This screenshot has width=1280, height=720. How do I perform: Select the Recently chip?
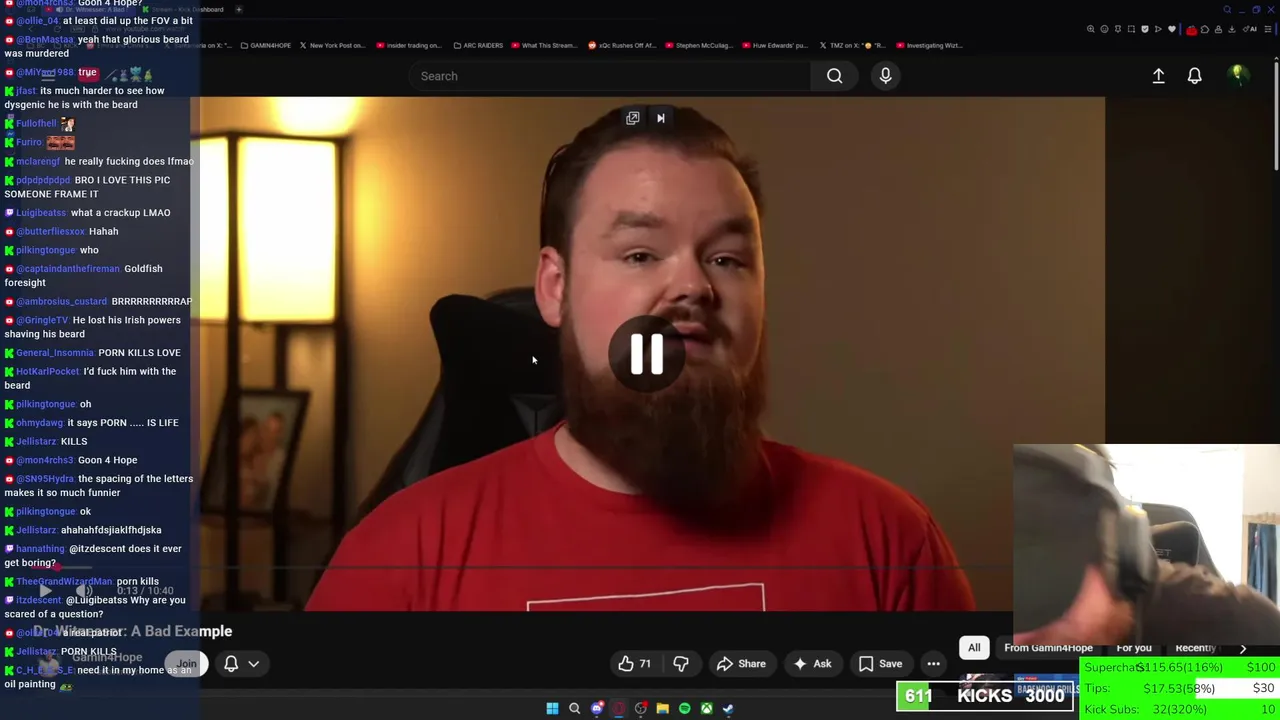[x=1196, y=648]
